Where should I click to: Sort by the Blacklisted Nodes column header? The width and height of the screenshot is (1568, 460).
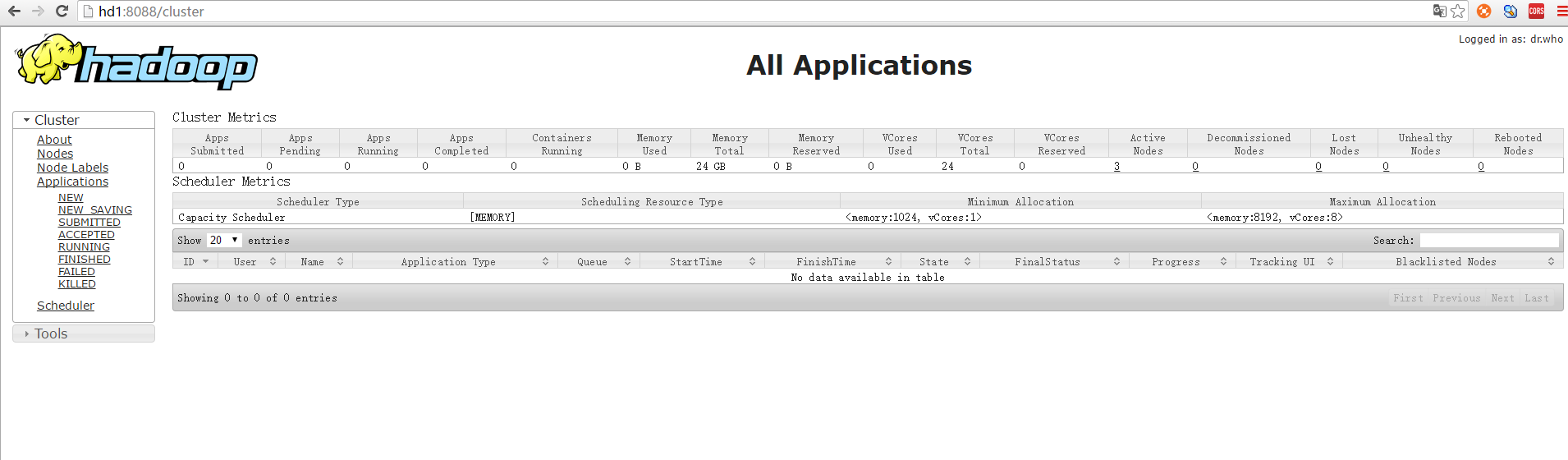coord(1453,261)
